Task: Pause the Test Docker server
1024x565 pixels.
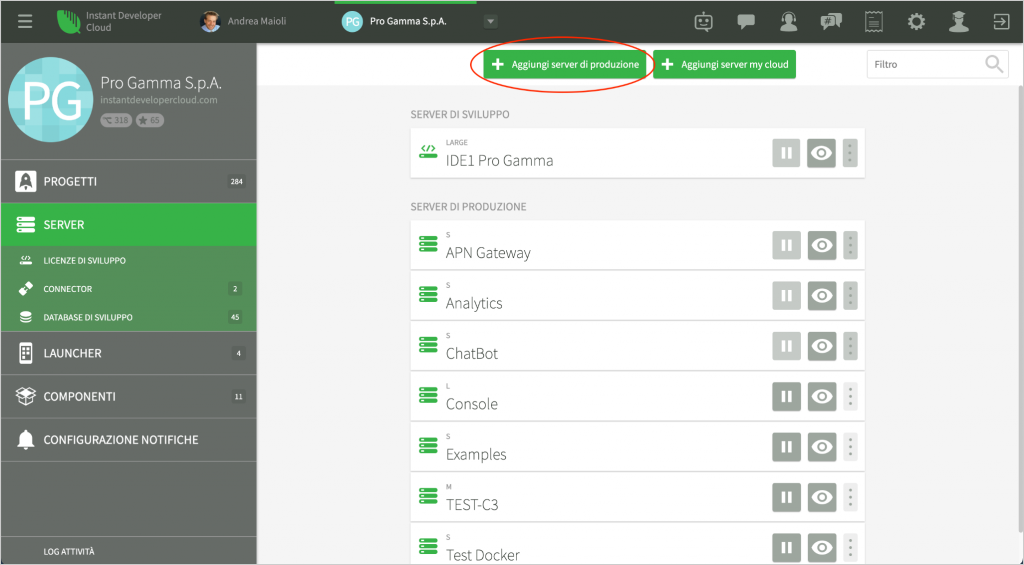Action: coord(786,547)
